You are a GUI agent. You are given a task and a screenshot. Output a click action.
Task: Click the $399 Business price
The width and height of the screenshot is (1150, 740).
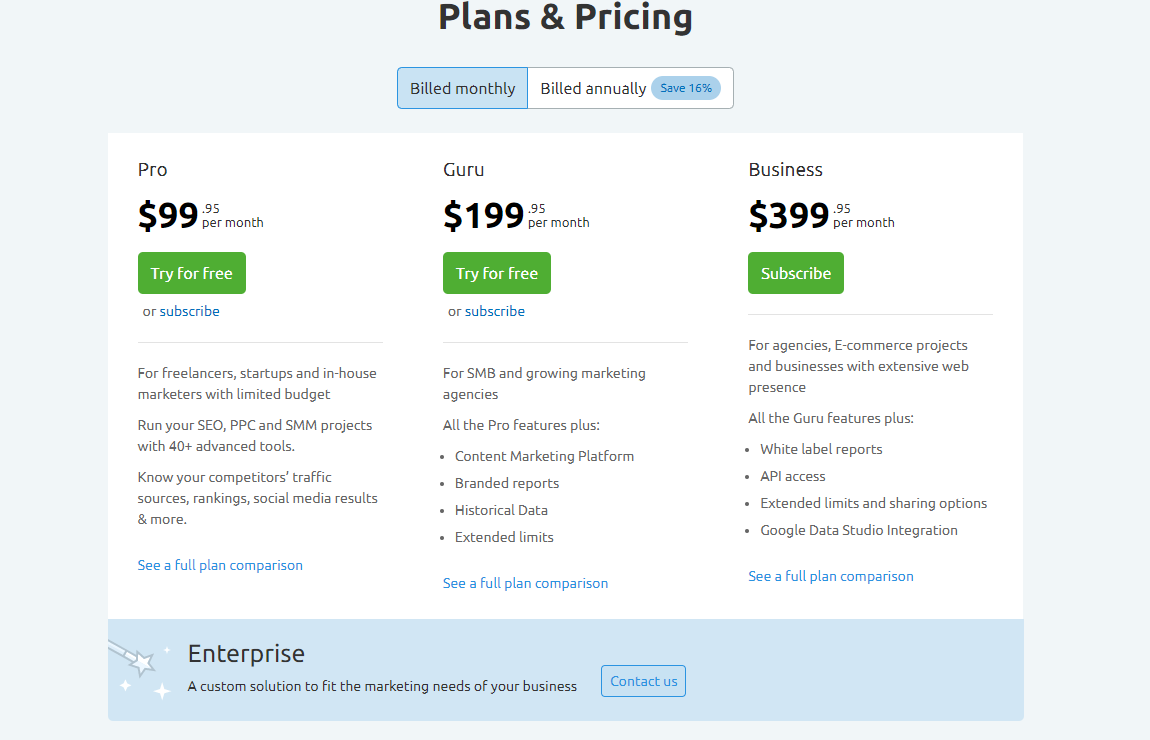(789, 215)
